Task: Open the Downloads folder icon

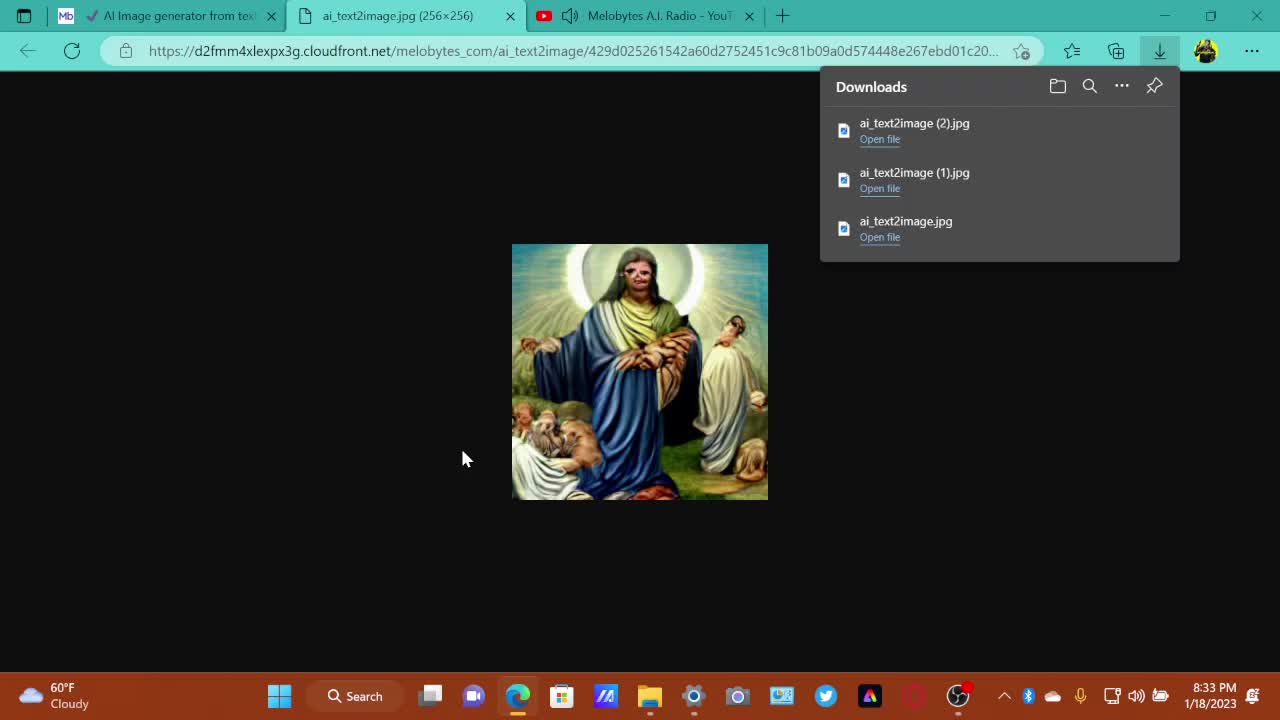Action: click(1058, 87)
